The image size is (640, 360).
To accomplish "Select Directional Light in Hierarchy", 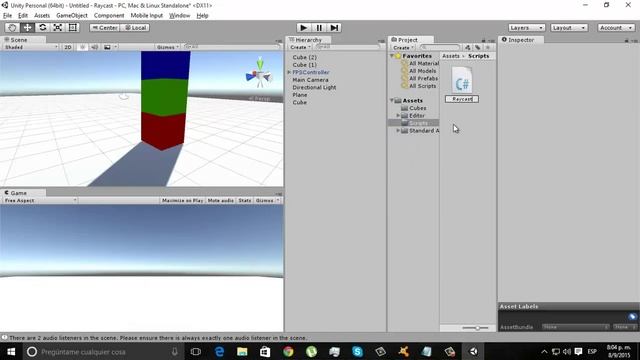I will click(314, 87).
